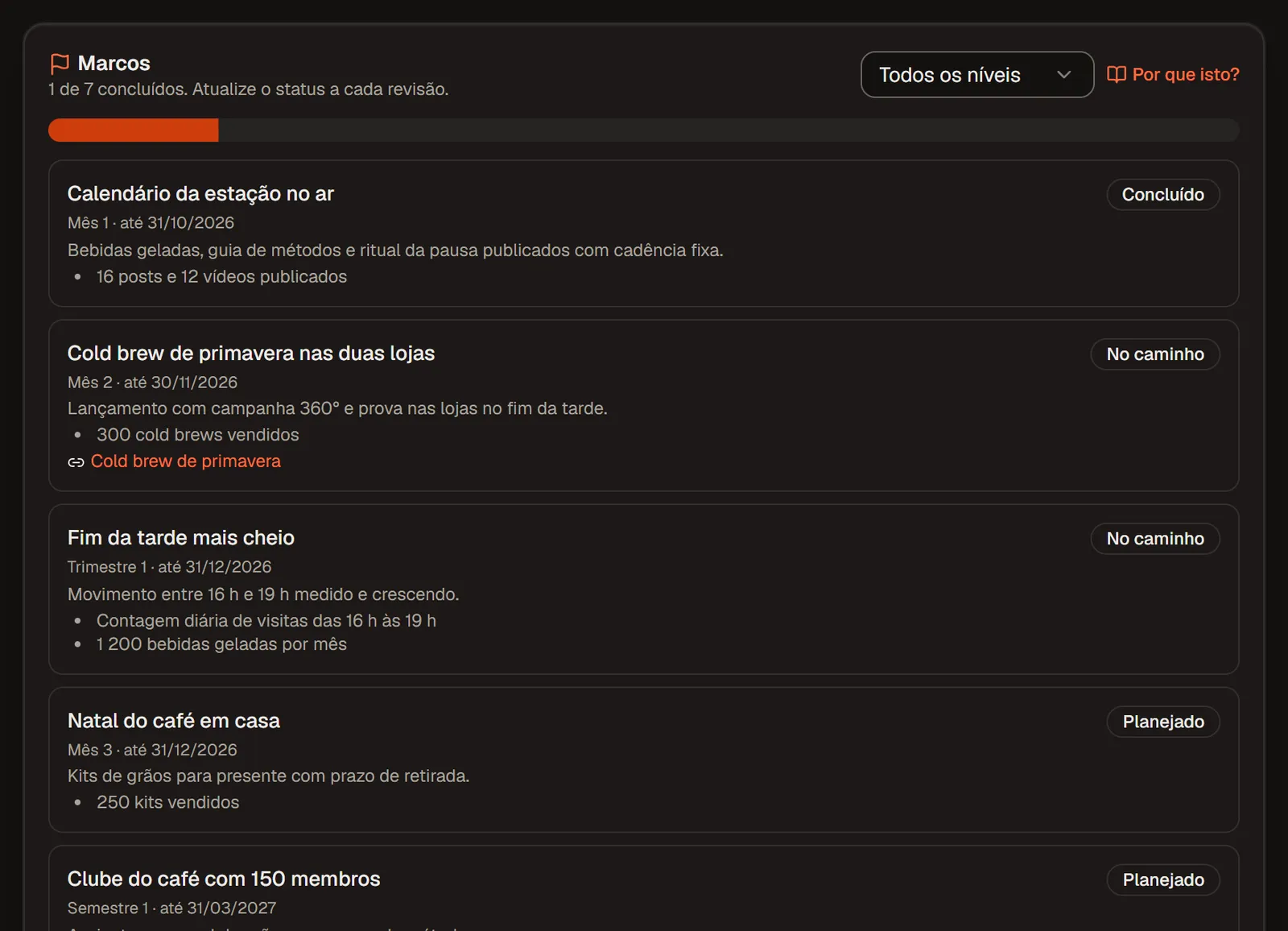Change status Concluído on Calendário da estação
The width and height of the screenshot is (1288, 931).
tap(1162, 195)
